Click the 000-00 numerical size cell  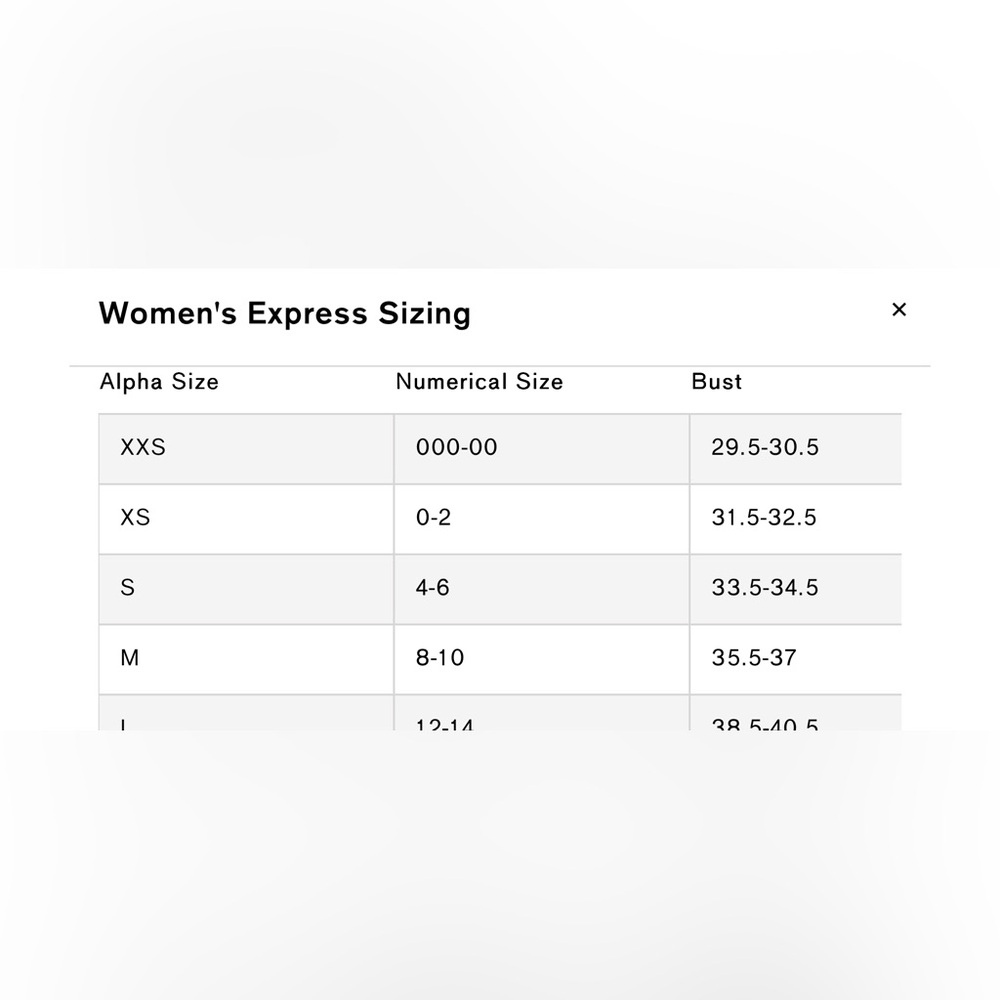[x=541, y=448]
